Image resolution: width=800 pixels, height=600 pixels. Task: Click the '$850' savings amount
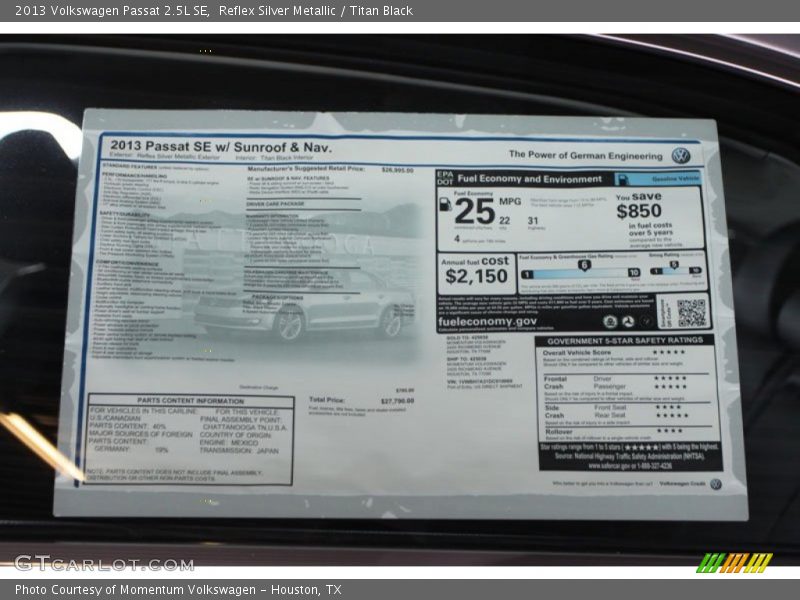[639, 211]
